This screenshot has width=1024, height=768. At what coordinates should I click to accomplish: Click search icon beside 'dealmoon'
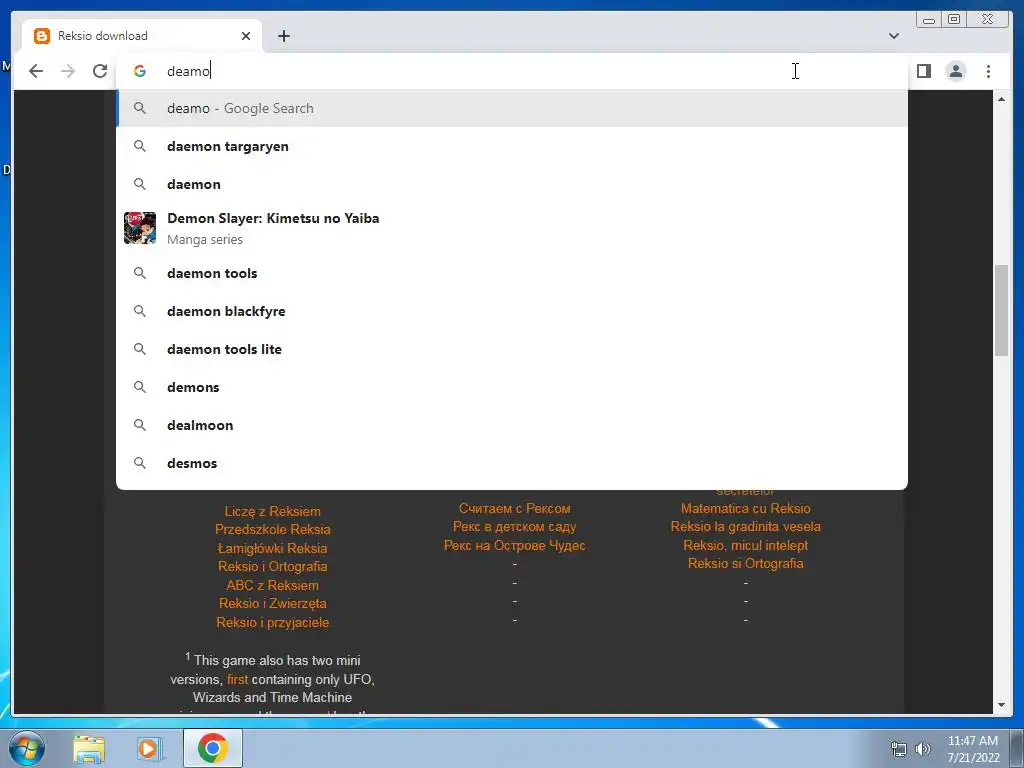pos(140,424)
